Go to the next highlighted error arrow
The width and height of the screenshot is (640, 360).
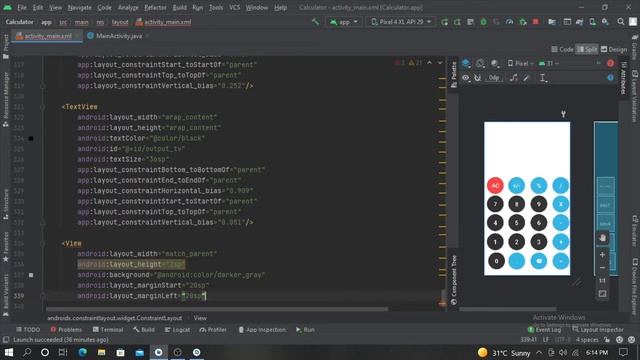(440, 63)
